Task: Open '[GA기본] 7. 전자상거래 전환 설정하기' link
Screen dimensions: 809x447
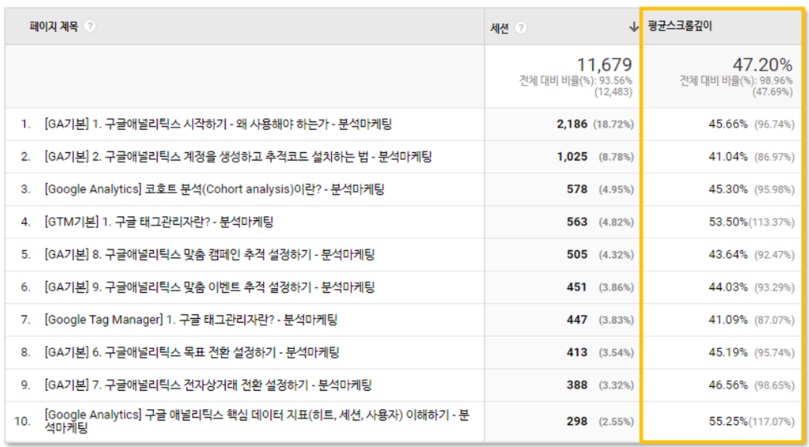Action: click(x=208, y=385)
